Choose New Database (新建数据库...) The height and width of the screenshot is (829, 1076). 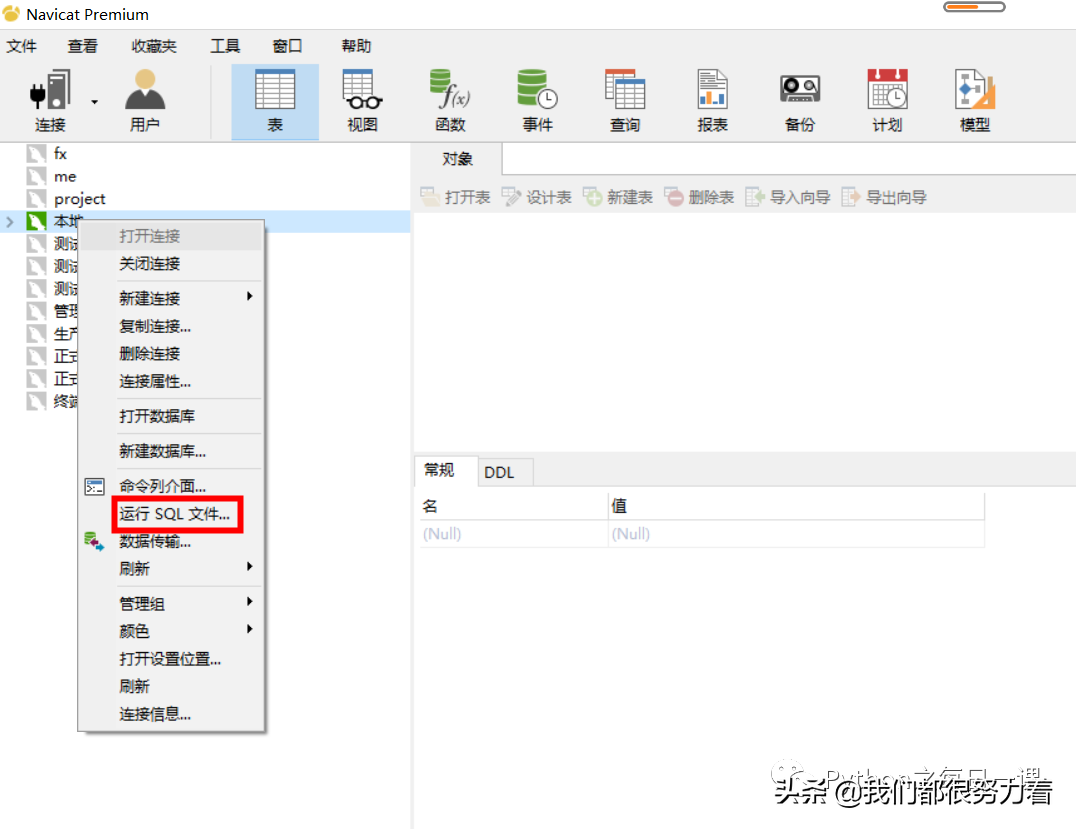point(171,451)
